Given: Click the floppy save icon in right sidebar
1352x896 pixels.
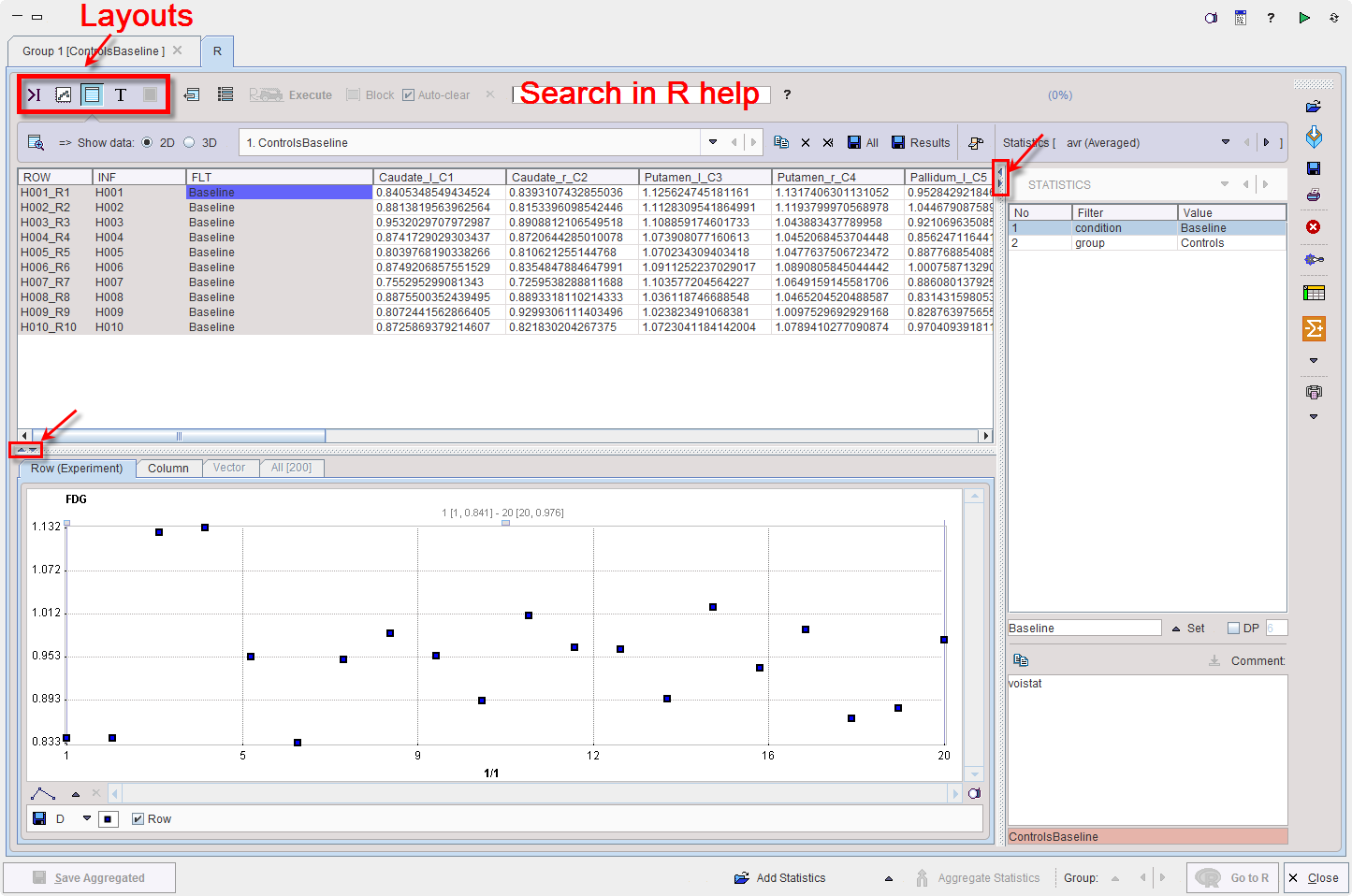Looking at the screenshot, I should click(x=1314, y=168).
